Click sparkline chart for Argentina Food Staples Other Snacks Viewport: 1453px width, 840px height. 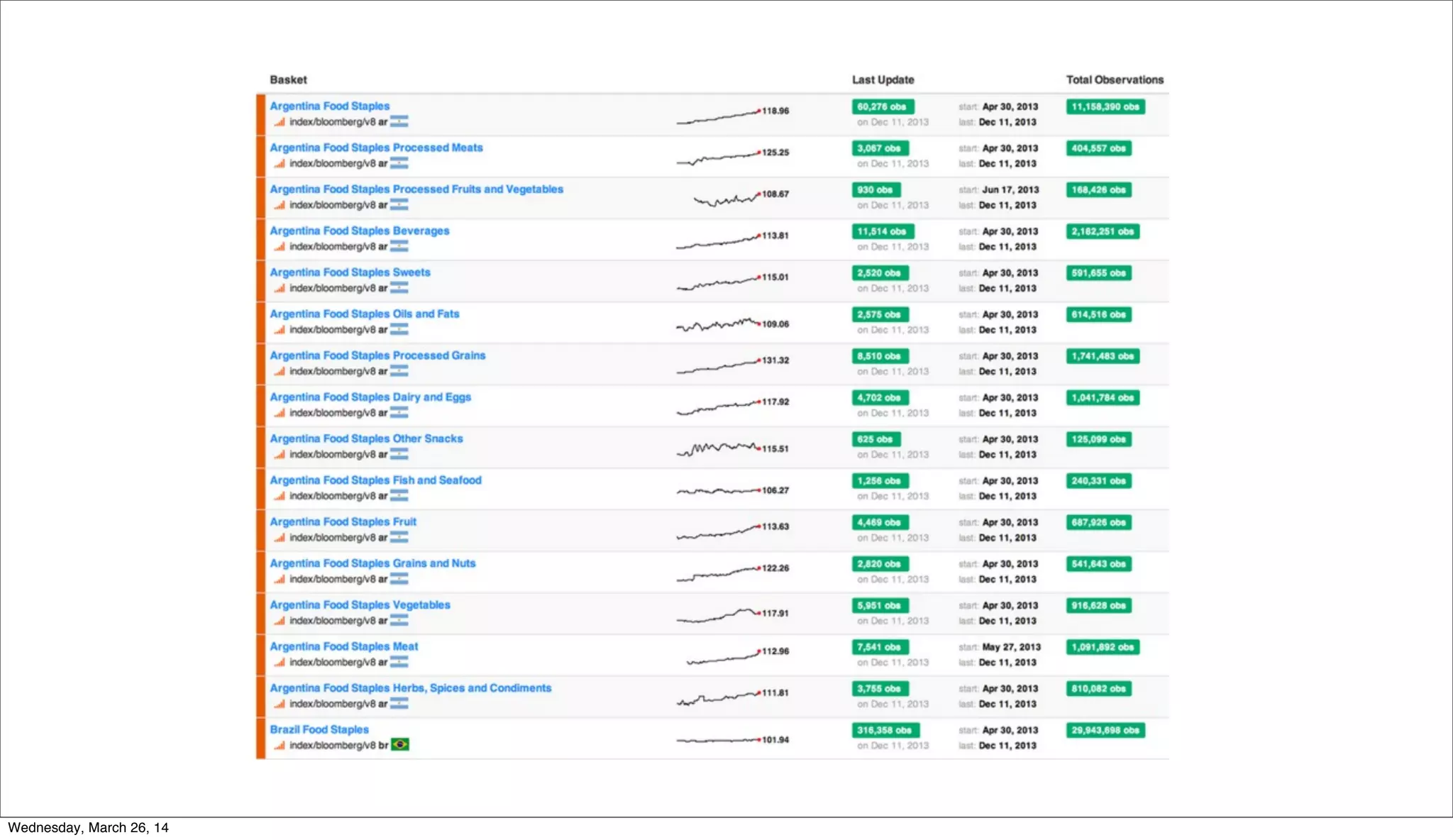point(718,448)
